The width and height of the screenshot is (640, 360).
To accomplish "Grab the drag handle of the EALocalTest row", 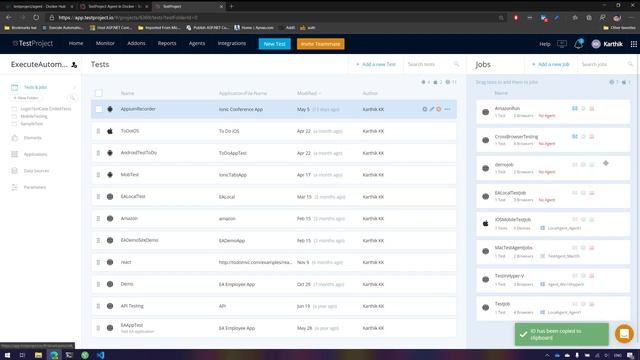I will coord(98,196).
